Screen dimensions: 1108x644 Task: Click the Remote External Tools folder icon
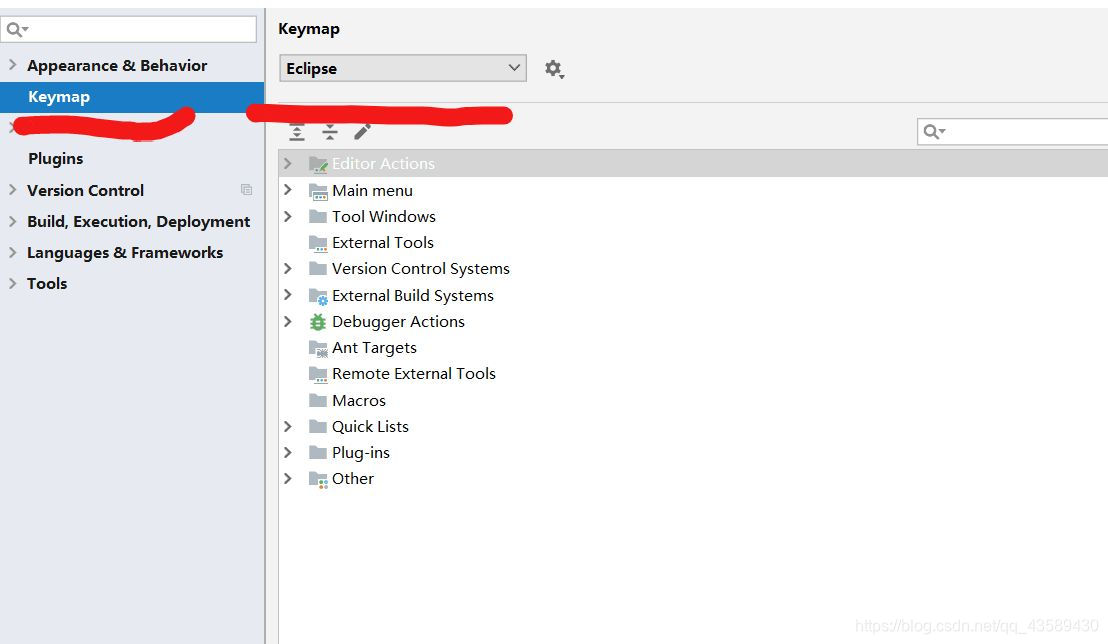(x=318, y=374)
